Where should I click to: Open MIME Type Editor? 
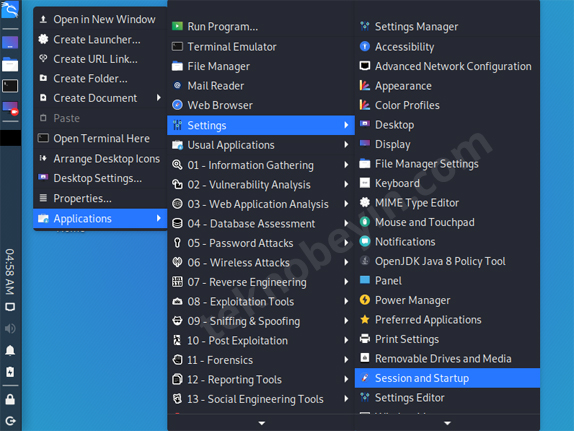(447, 203)
